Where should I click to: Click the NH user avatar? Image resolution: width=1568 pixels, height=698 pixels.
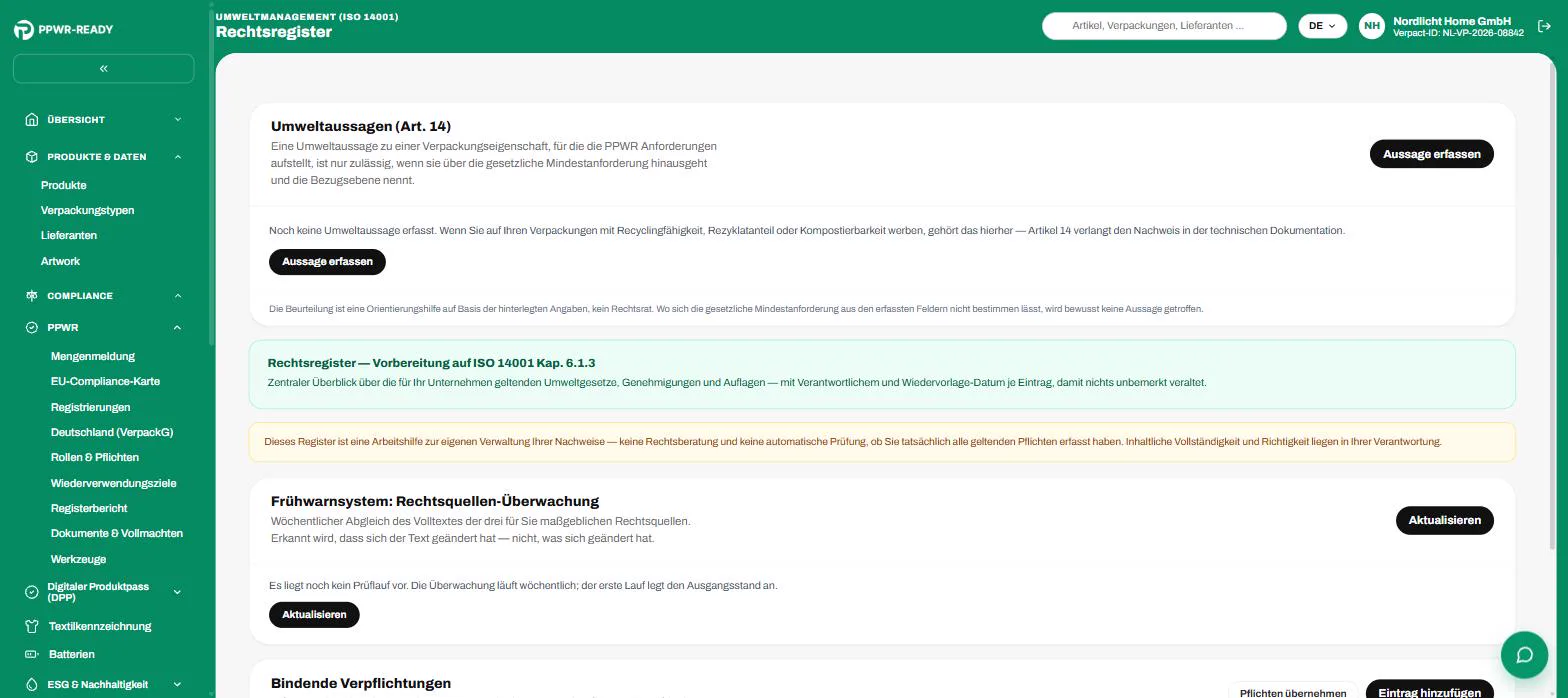coord(1371,27)
